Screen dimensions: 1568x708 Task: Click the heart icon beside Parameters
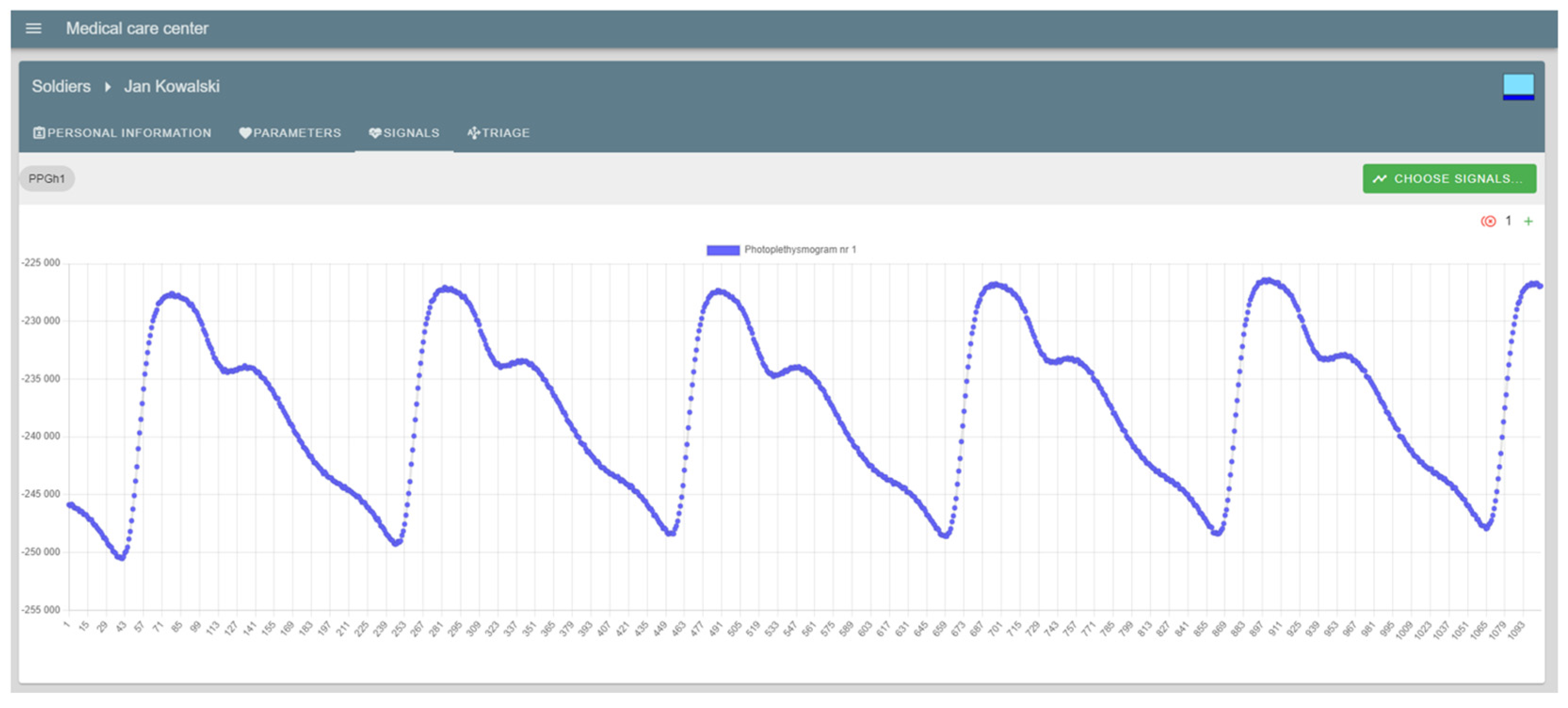pos(245,133)
